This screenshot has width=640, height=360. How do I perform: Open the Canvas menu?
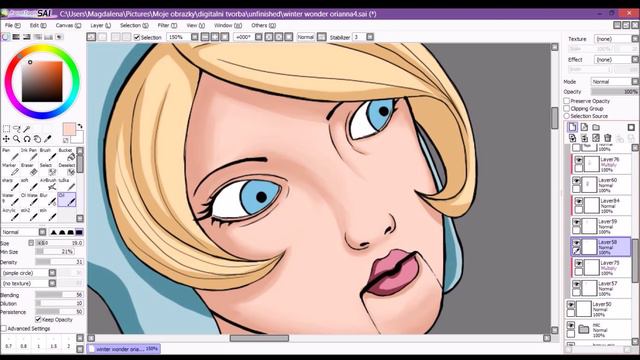pos(68,25)
